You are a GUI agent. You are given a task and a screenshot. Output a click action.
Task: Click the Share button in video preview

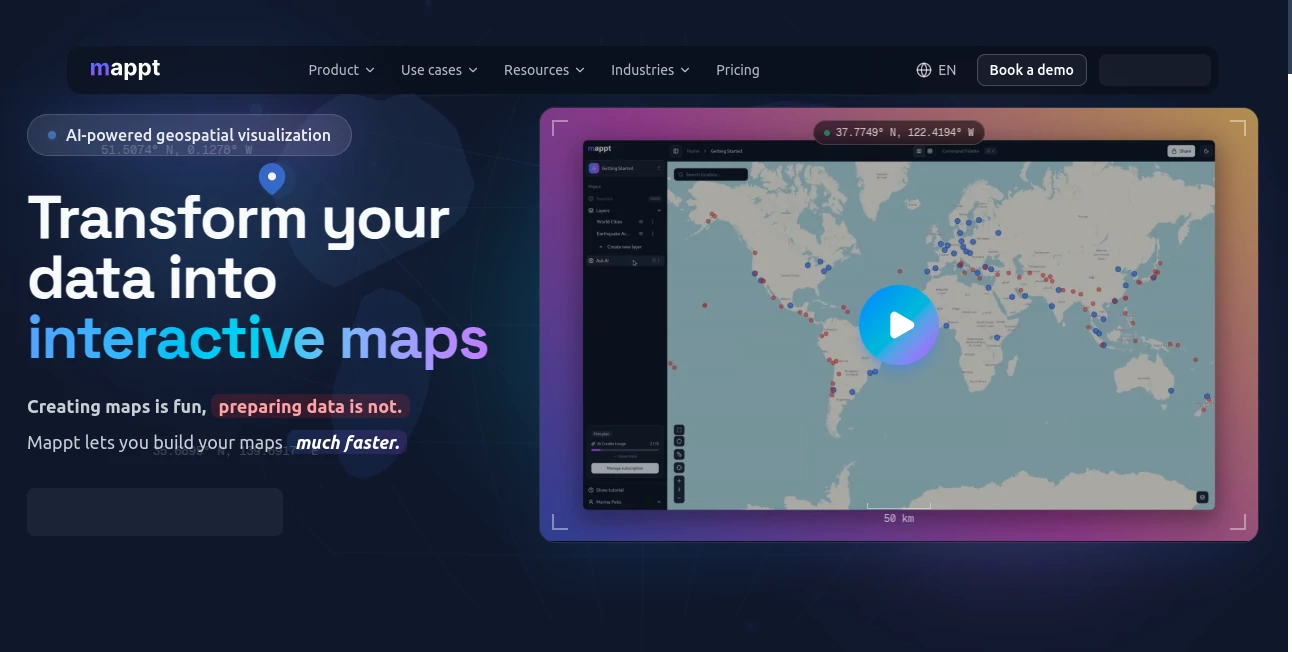1181,151
